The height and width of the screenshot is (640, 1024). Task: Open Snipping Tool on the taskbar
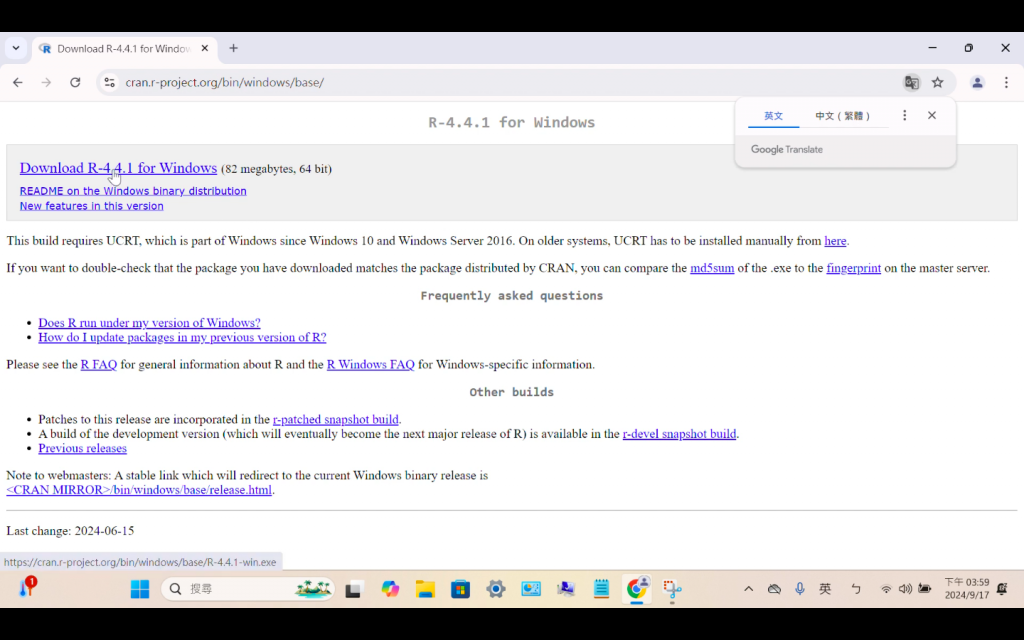[x=672, y=589]
